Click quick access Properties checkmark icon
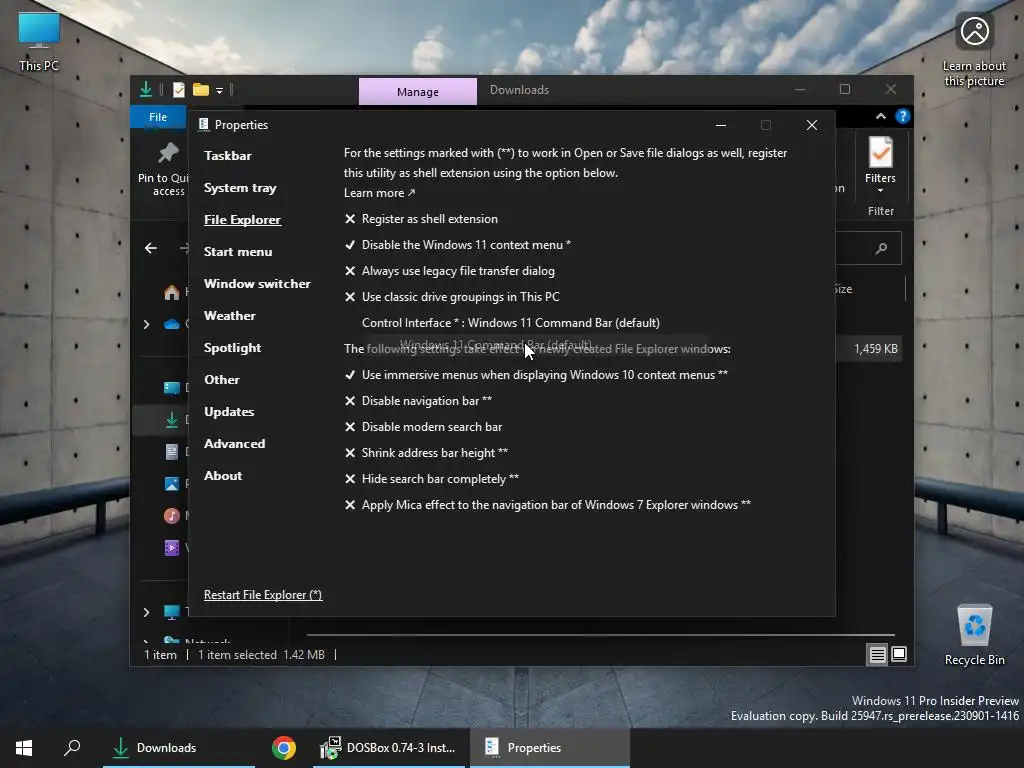 click(x=179, y=89)
